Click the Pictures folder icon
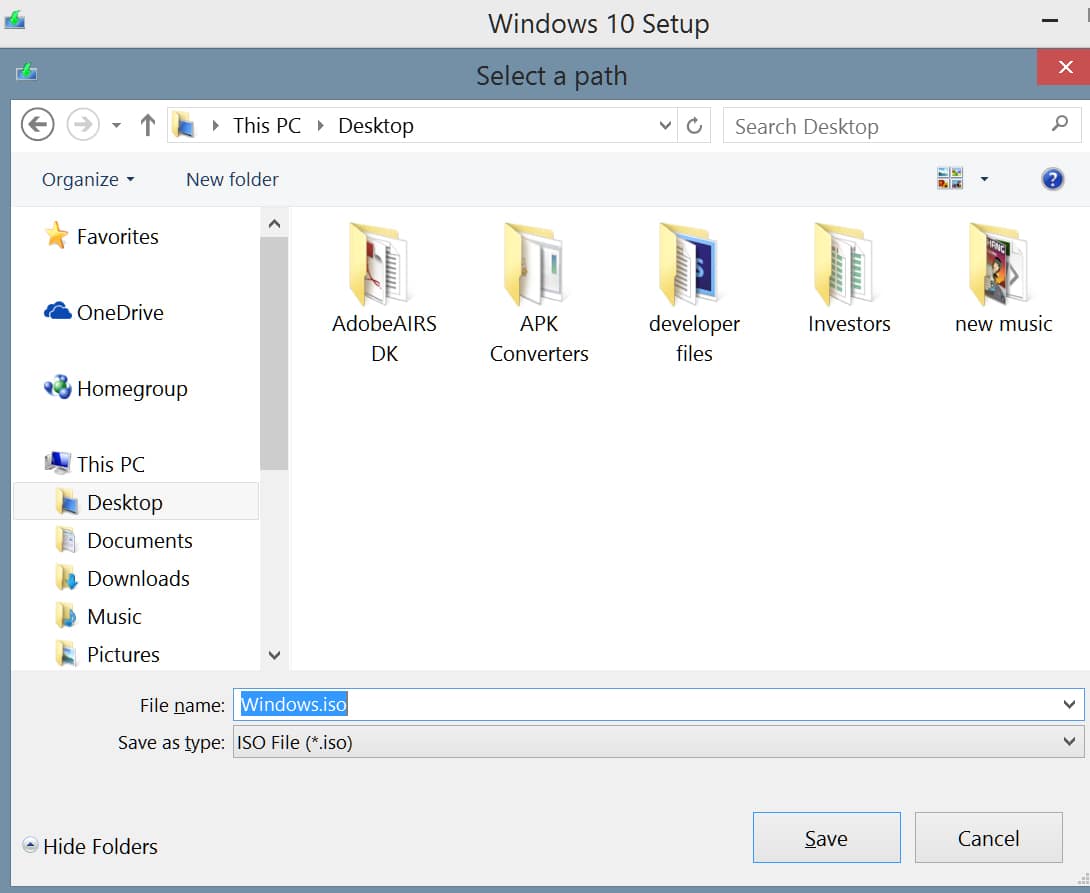Image resolution: width=1090 pixels, height=893 pixels. click(67, 654)
